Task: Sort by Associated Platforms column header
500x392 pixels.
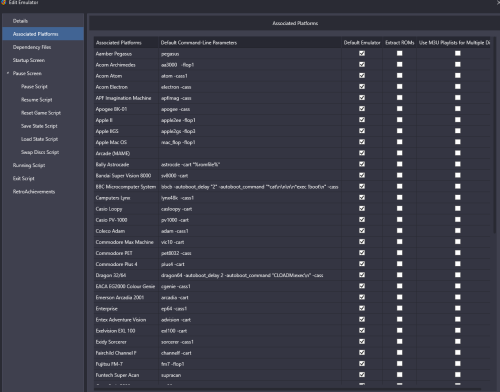Action: pyautogui.click(x=126, y=43)
